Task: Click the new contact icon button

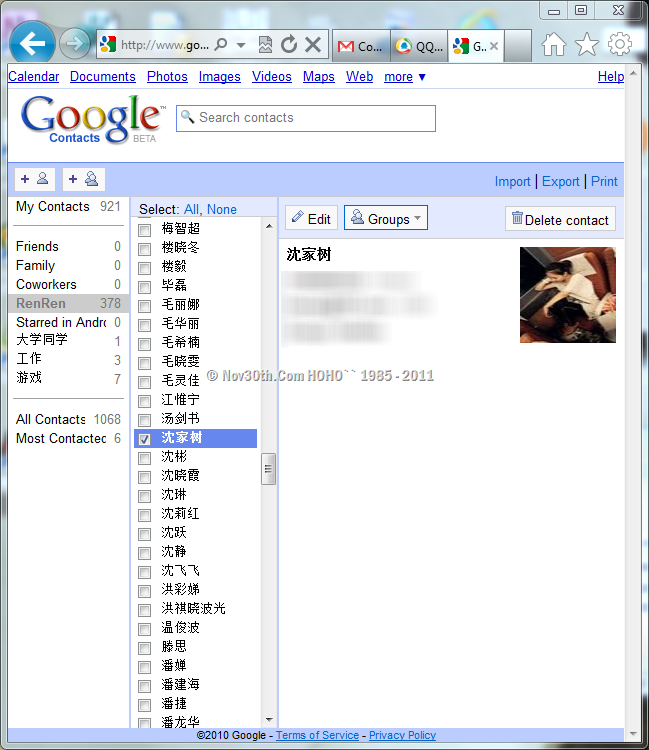Action: [35, 179]
